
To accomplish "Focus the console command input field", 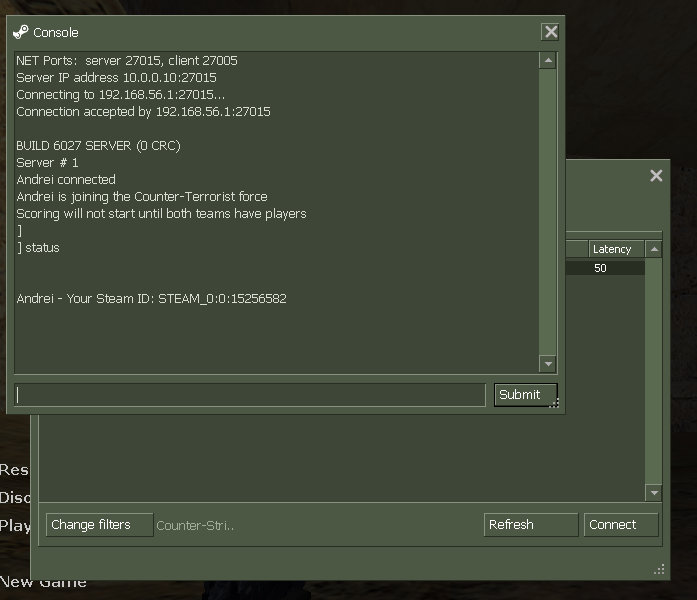I will pos(250,395).
